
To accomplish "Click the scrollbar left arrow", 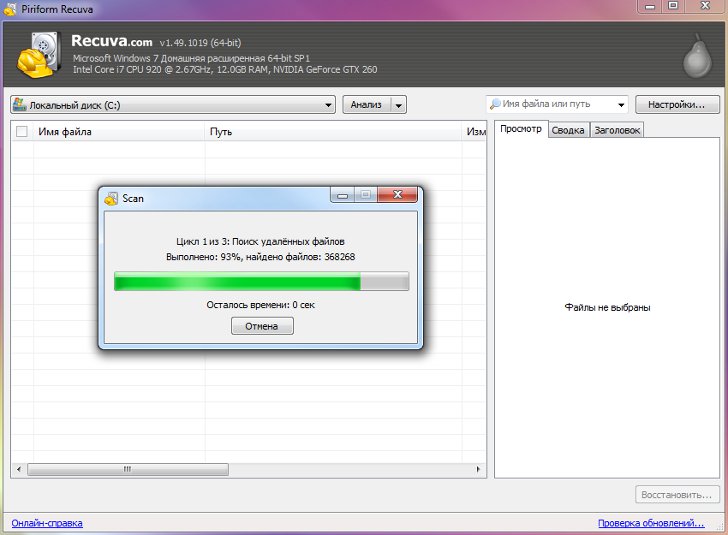I will (19, 469).
